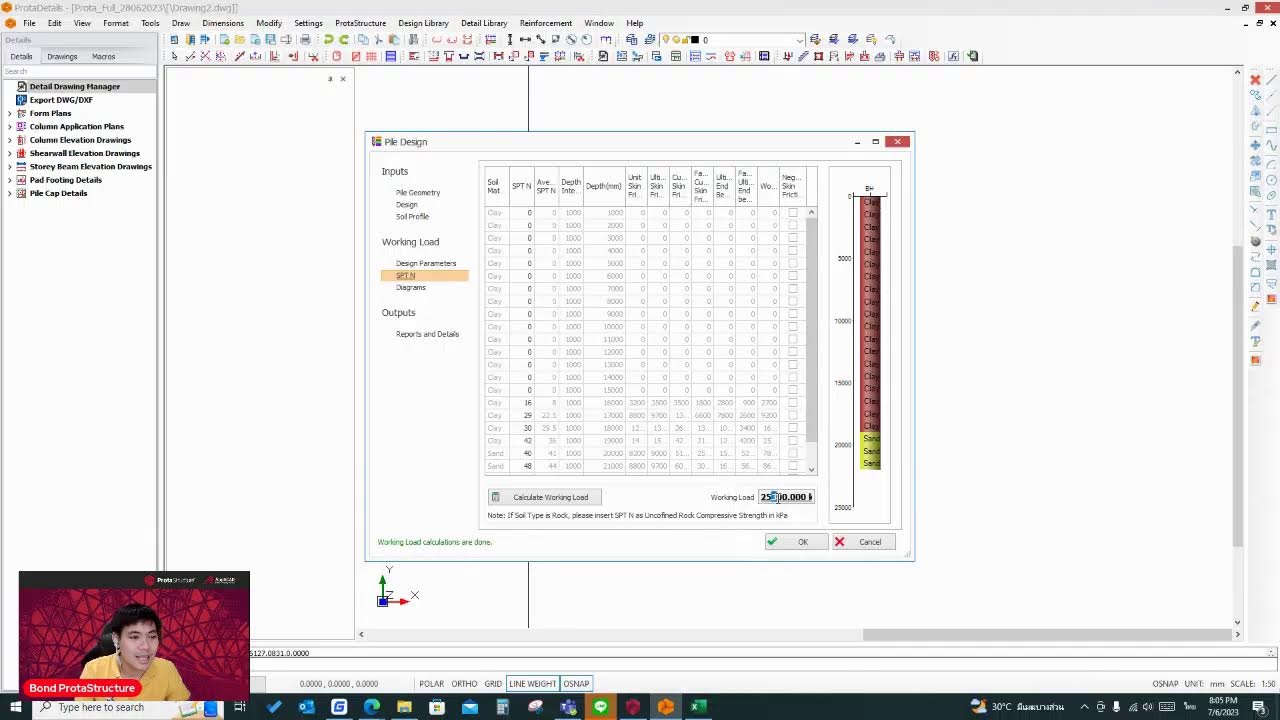1280x720 pixels.
Task: Switch to the Drawings tab
Action: [x=62, y=57]
